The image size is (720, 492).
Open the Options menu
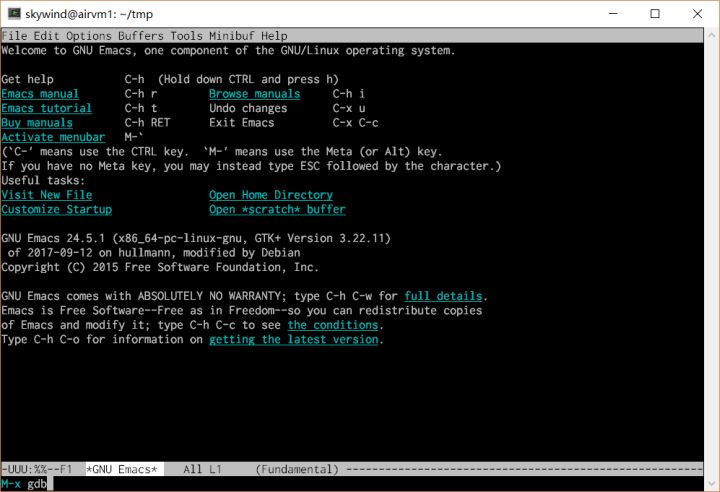[x=89, y=36]
